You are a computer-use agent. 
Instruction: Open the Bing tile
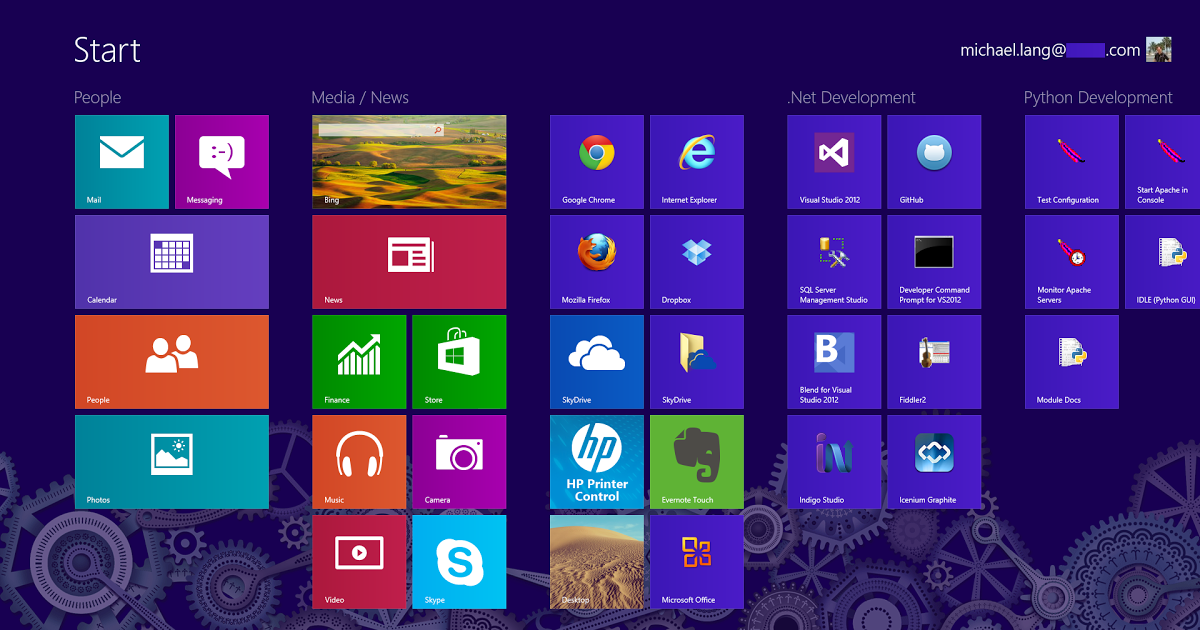pyautogui.click(x=409, y=162)
